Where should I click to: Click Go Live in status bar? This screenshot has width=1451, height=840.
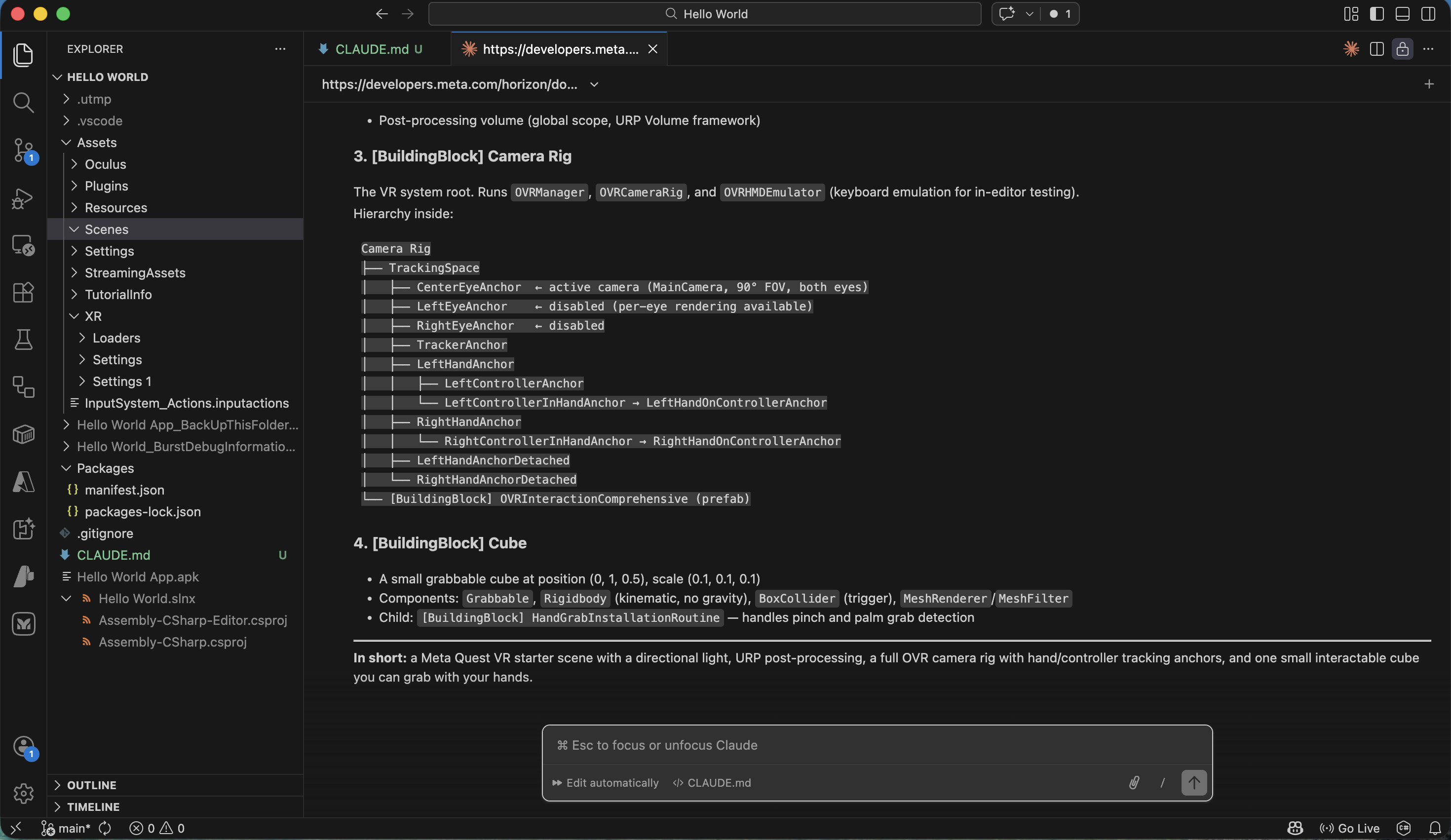[x=1349, y=828]
